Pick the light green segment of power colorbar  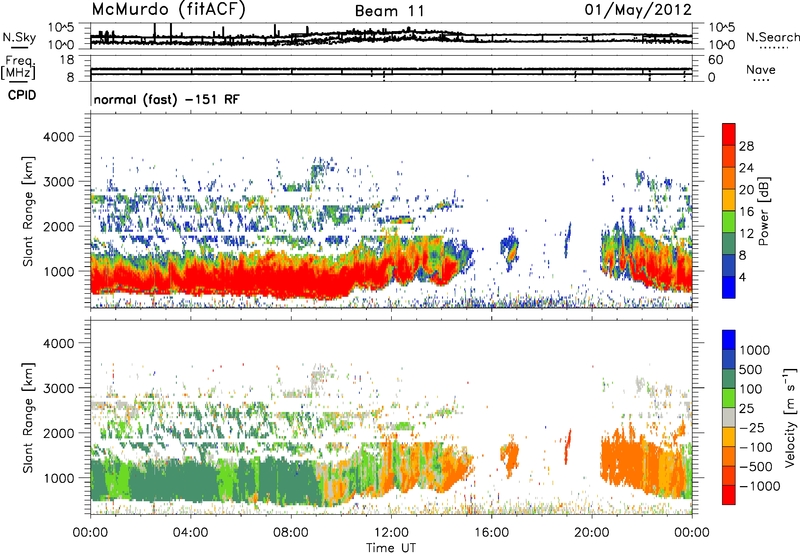729,222
